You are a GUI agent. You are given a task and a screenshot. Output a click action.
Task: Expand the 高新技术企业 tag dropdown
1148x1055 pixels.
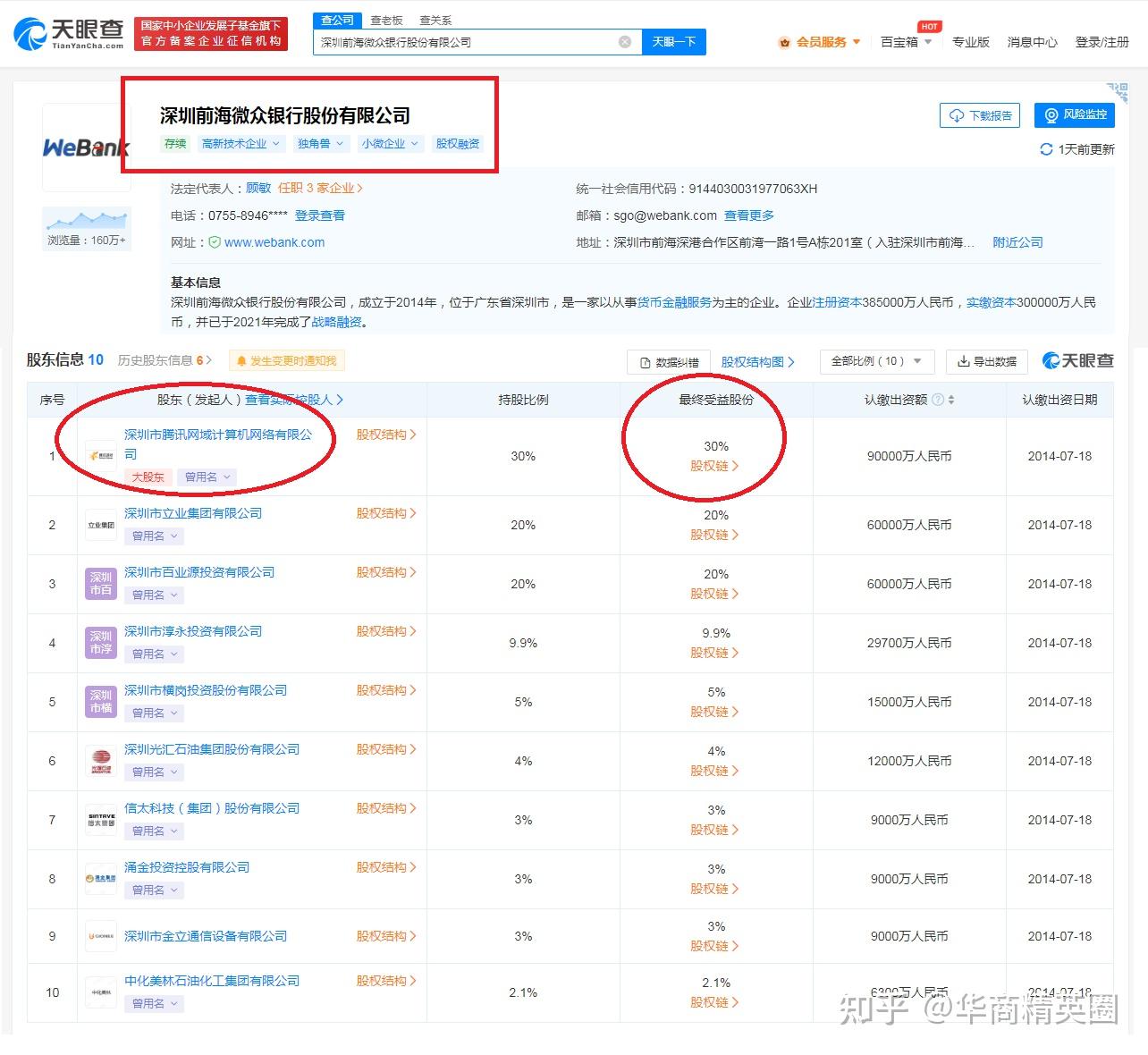241,143
